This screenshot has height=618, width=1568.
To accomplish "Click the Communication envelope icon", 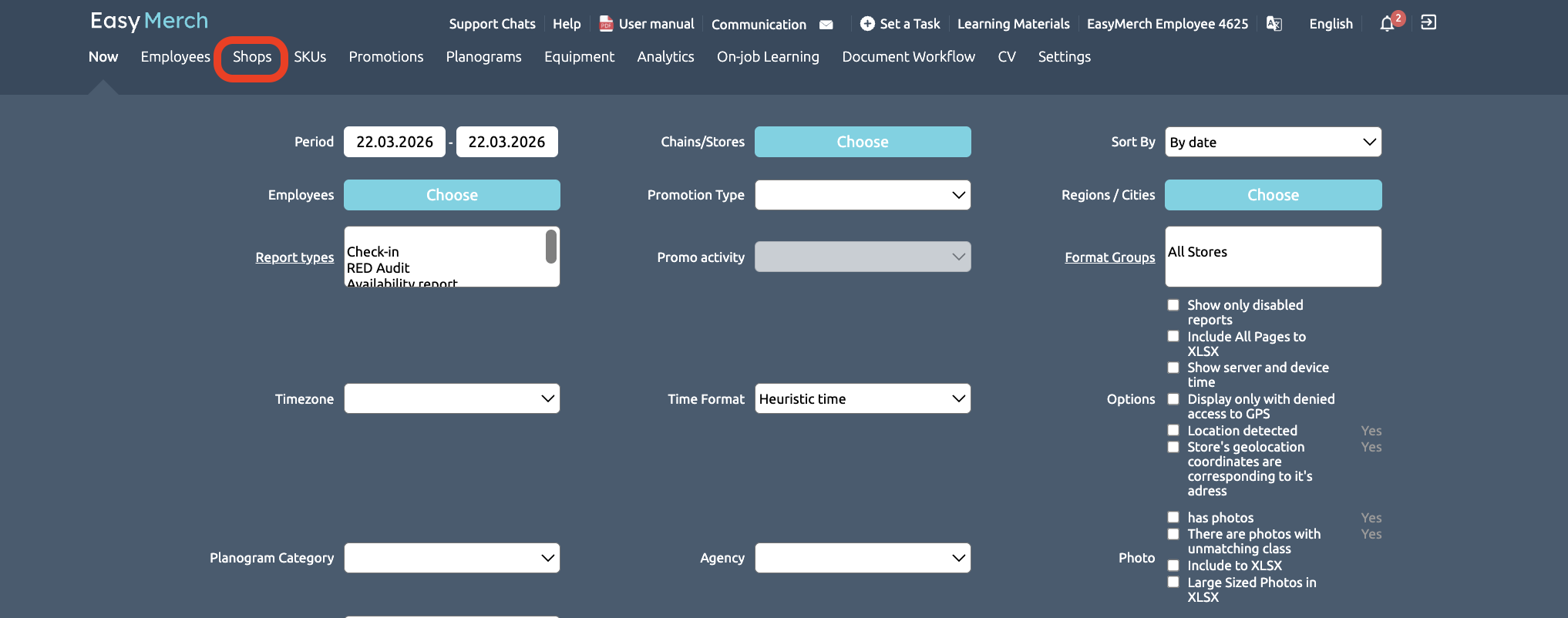I will point(826,25).
